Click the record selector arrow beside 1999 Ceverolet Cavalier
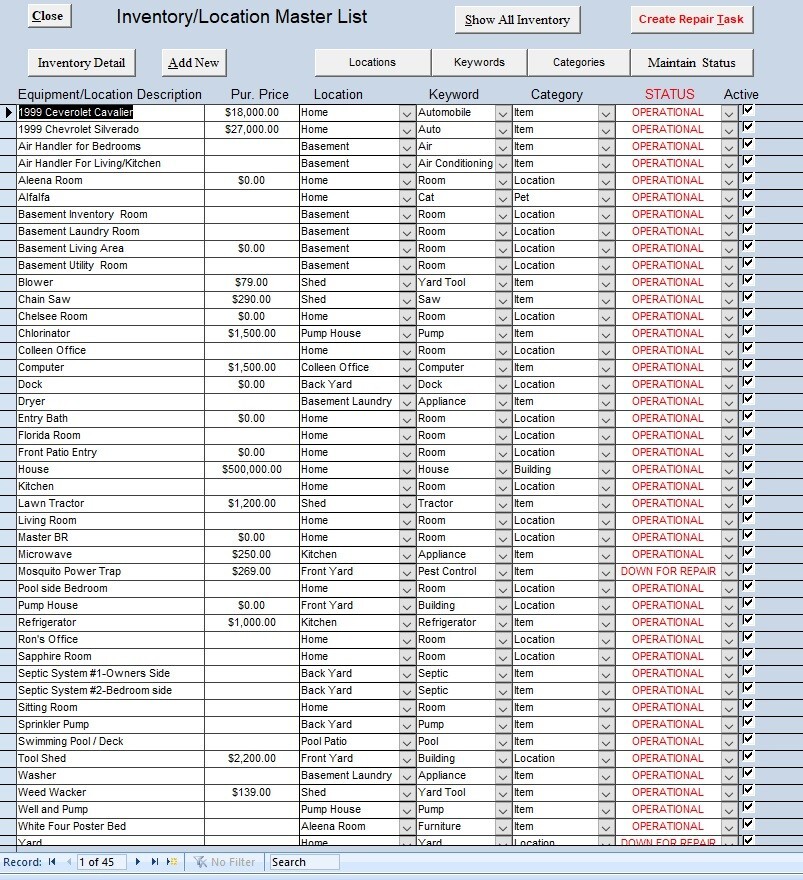803x880 pixels. [11, 112]
